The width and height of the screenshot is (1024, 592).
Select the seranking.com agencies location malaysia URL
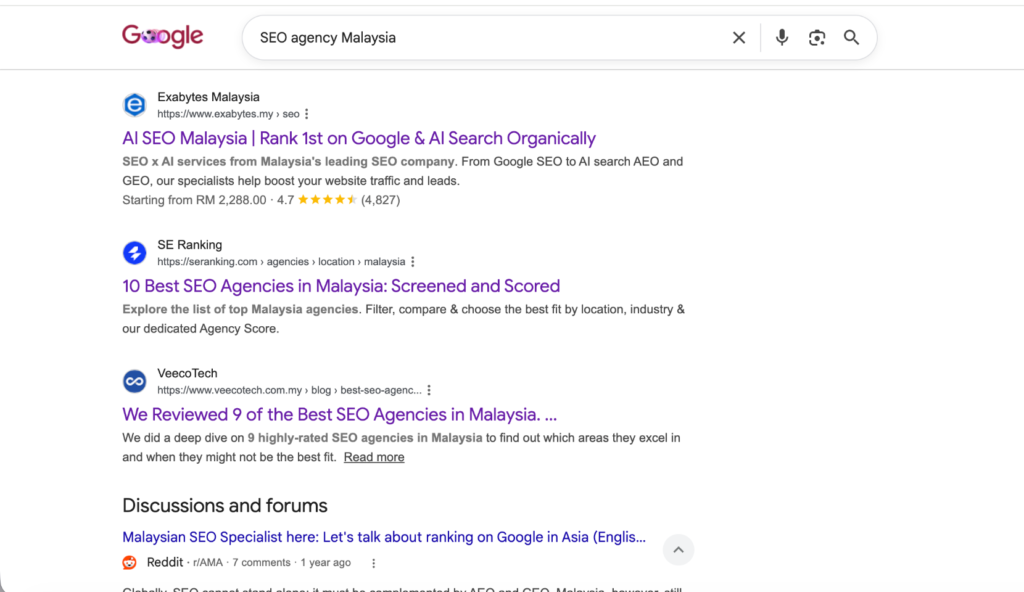(x=281, y=261)
